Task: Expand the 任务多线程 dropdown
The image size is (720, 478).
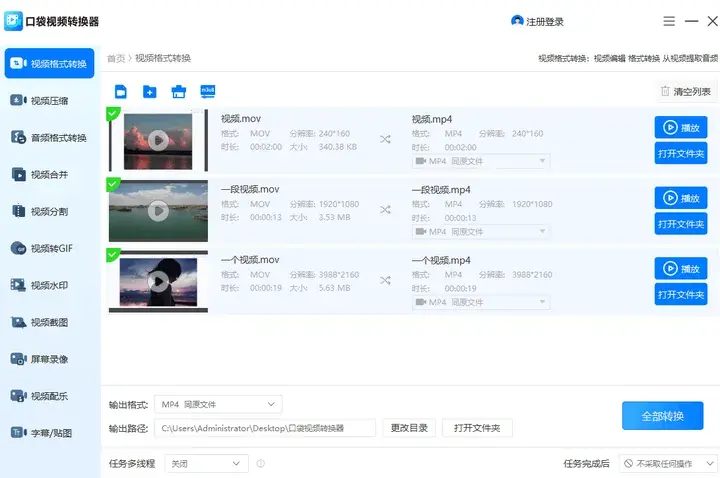Action: pos(206,464)
